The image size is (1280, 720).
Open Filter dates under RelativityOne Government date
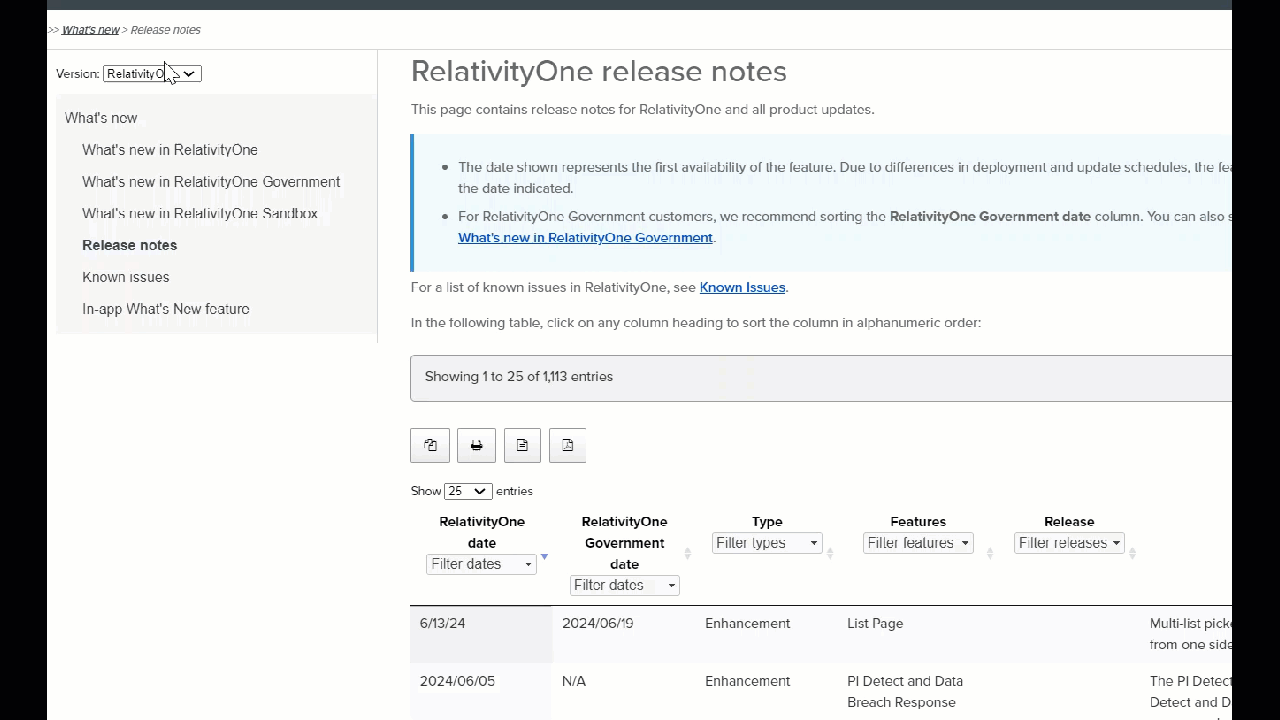[624, 585]
